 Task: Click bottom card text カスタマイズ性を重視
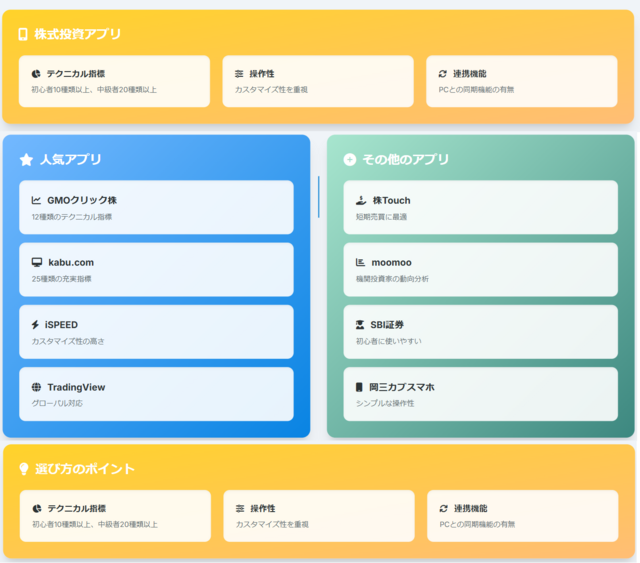272,525
